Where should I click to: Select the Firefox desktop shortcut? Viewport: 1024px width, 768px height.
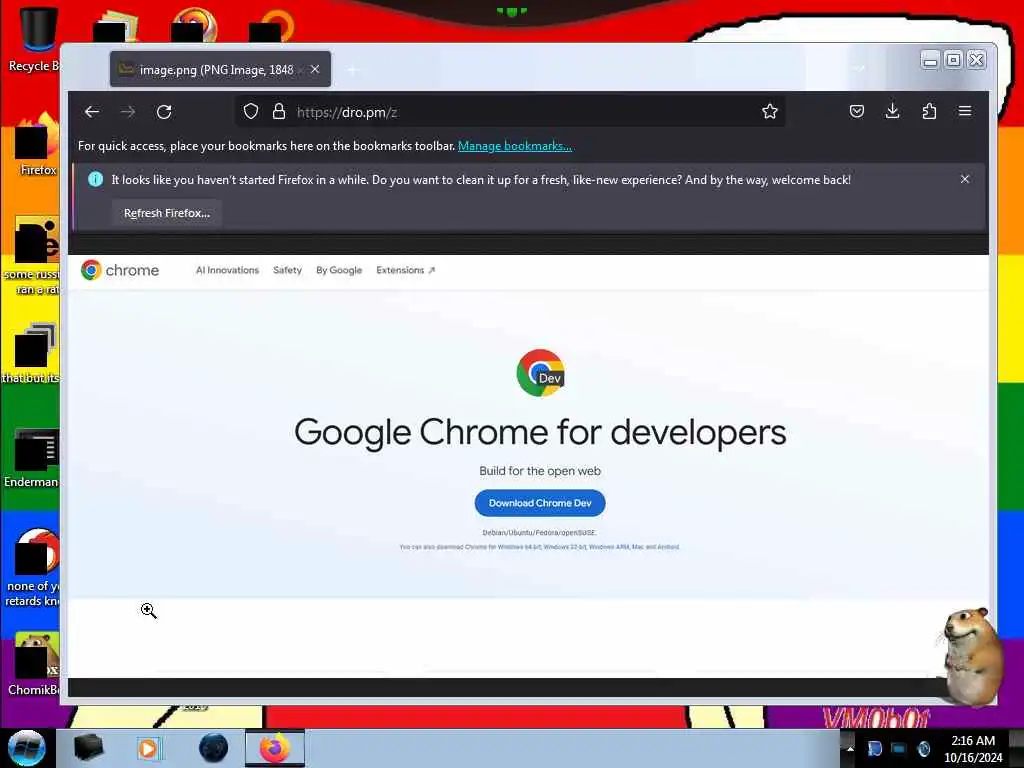37,144
